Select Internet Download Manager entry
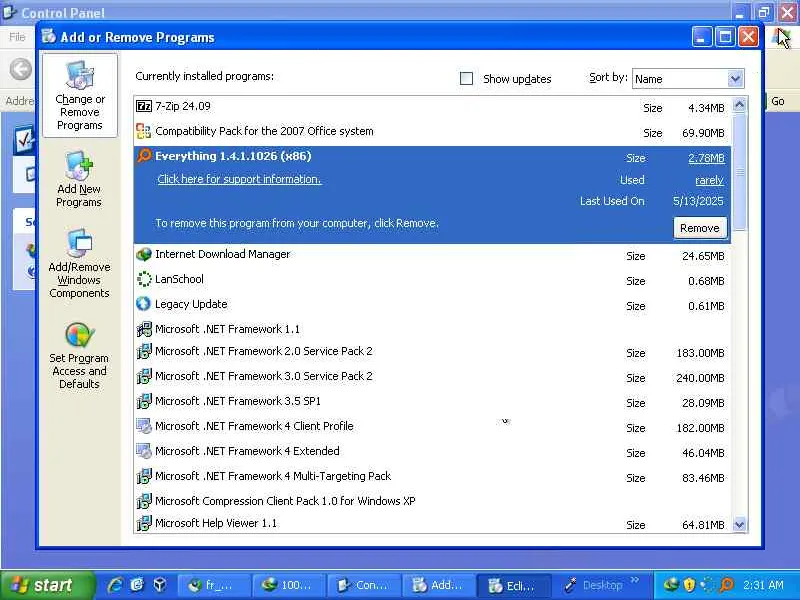This screenshot has width=800, height=600. (x=432, y=255)
